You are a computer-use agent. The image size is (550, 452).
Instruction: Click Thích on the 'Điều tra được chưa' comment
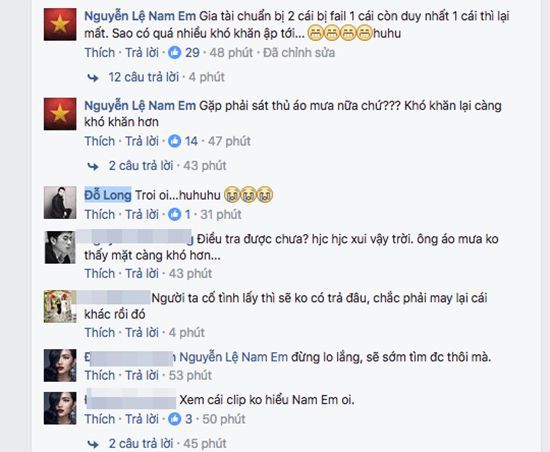(100, 273)
